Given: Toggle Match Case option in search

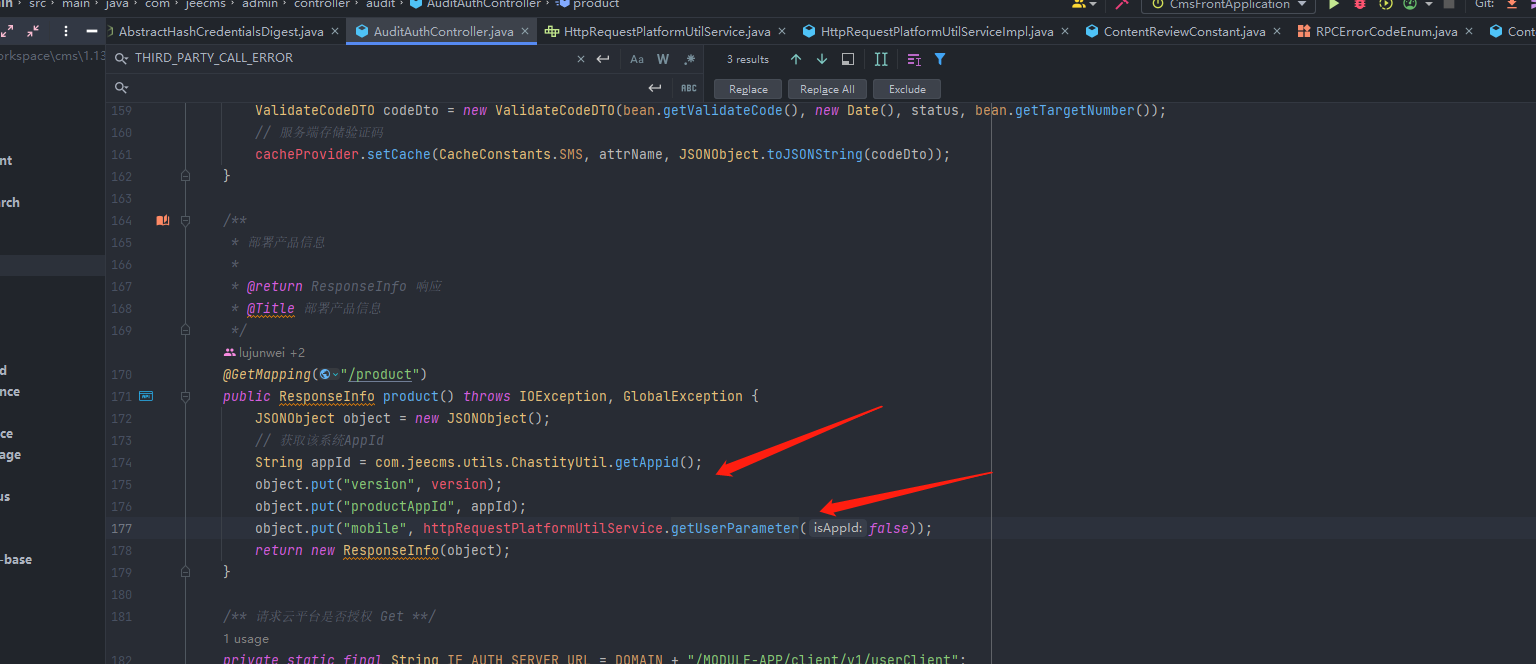Looking at the screenshot, I should click(x=637, y=59).
